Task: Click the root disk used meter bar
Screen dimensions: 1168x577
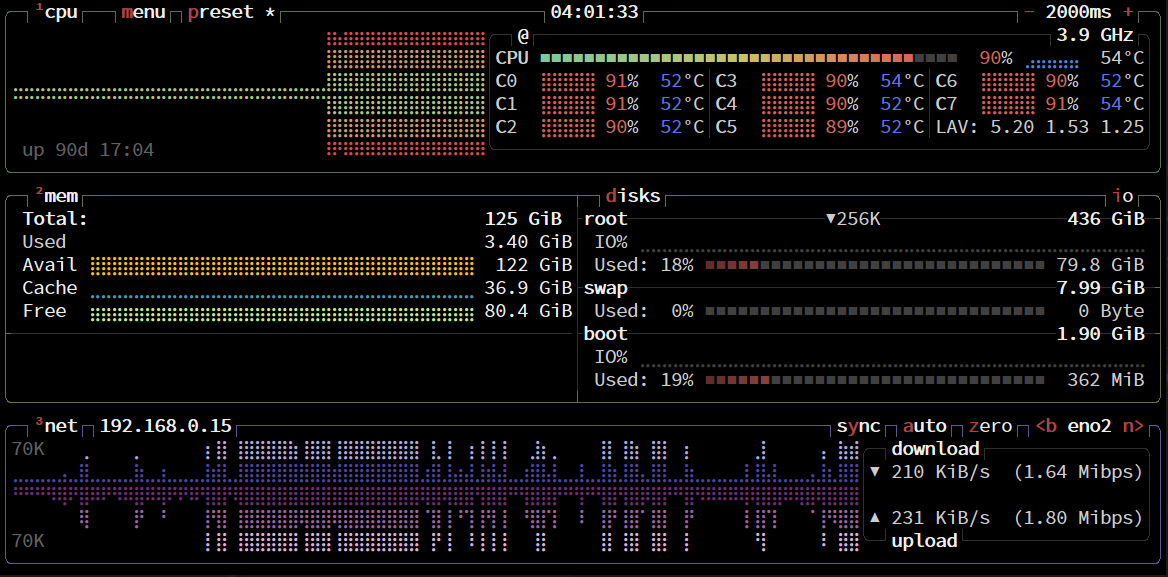Action: click(x=875, y=265)
